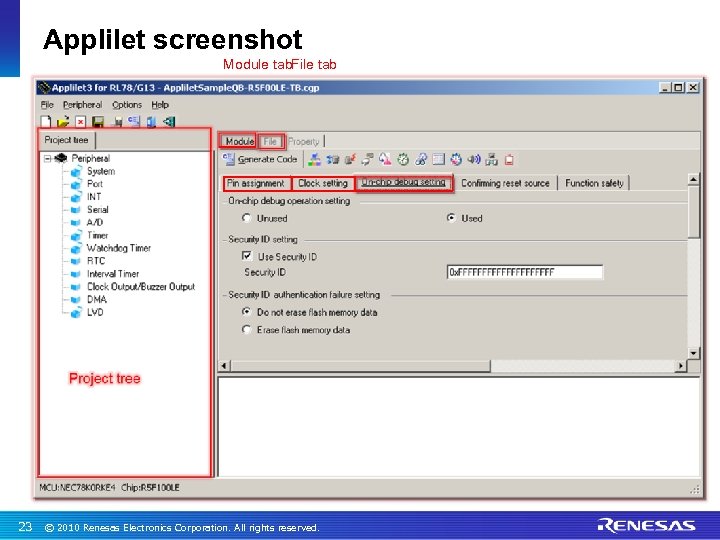Click the Security ID input field
Viewport: 720px width, 540px height.
pos(525,272)
